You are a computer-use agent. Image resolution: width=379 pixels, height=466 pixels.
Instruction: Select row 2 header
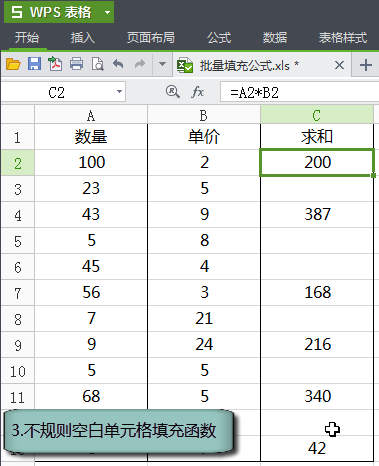pyautogui.click(x=18, y=163)
